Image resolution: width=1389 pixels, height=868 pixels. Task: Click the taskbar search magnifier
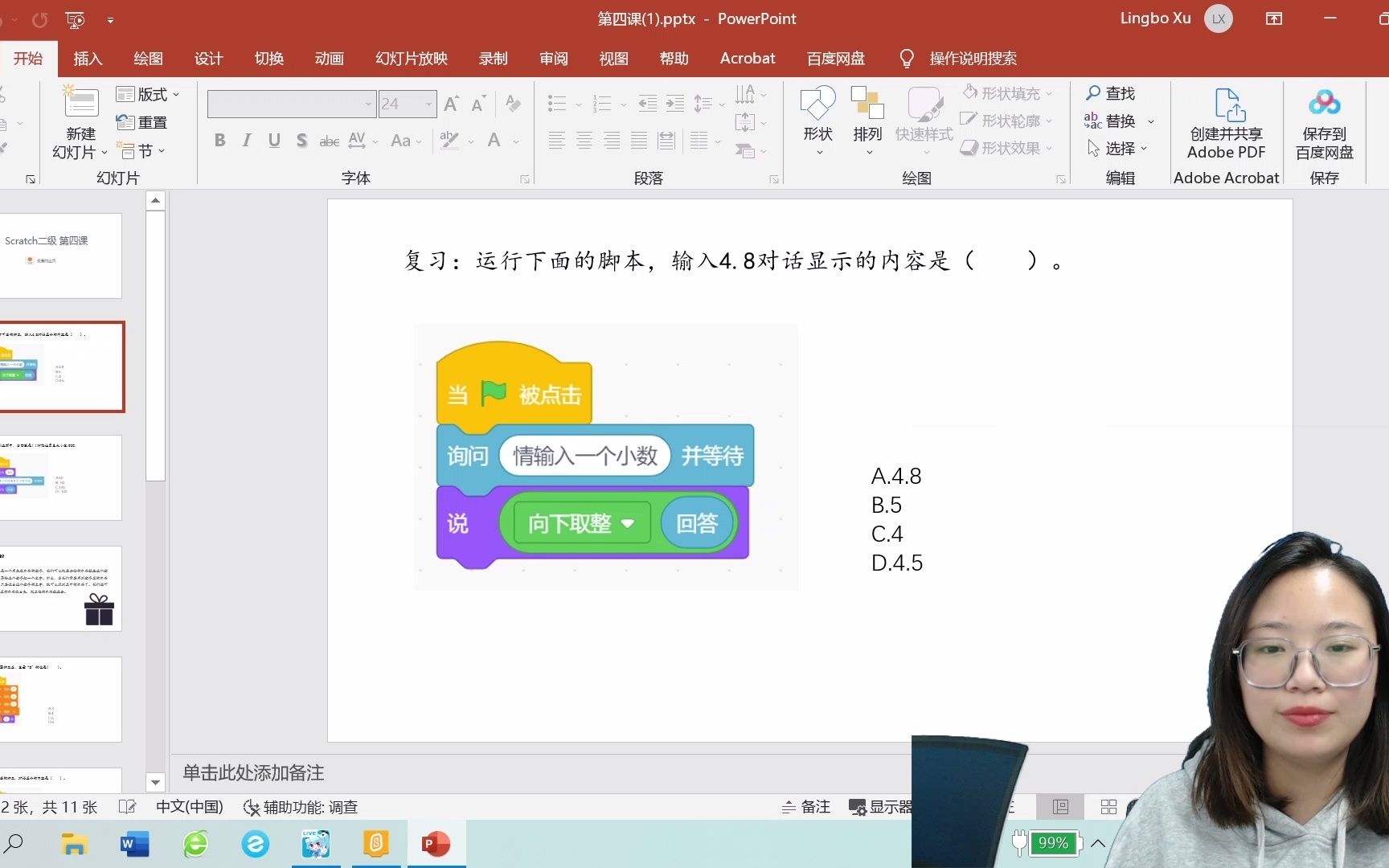pyautogui.click(x=14, y=844)
